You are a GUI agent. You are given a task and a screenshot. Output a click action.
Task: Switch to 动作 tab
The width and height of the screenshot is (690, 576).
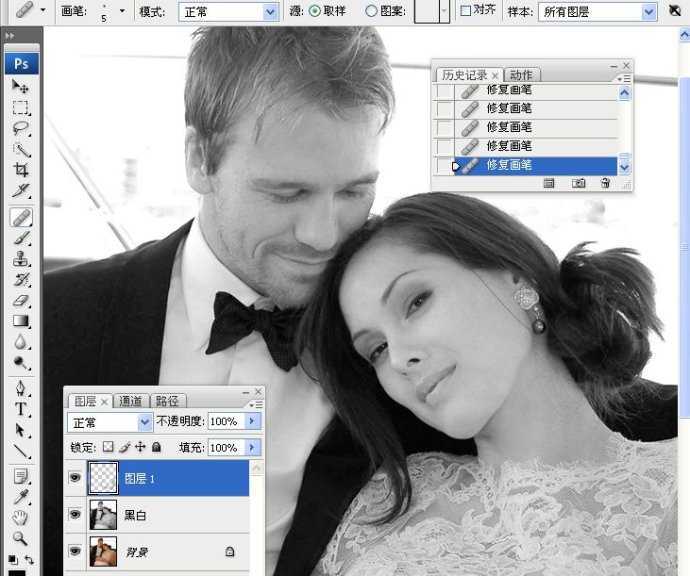pos(521,75)
